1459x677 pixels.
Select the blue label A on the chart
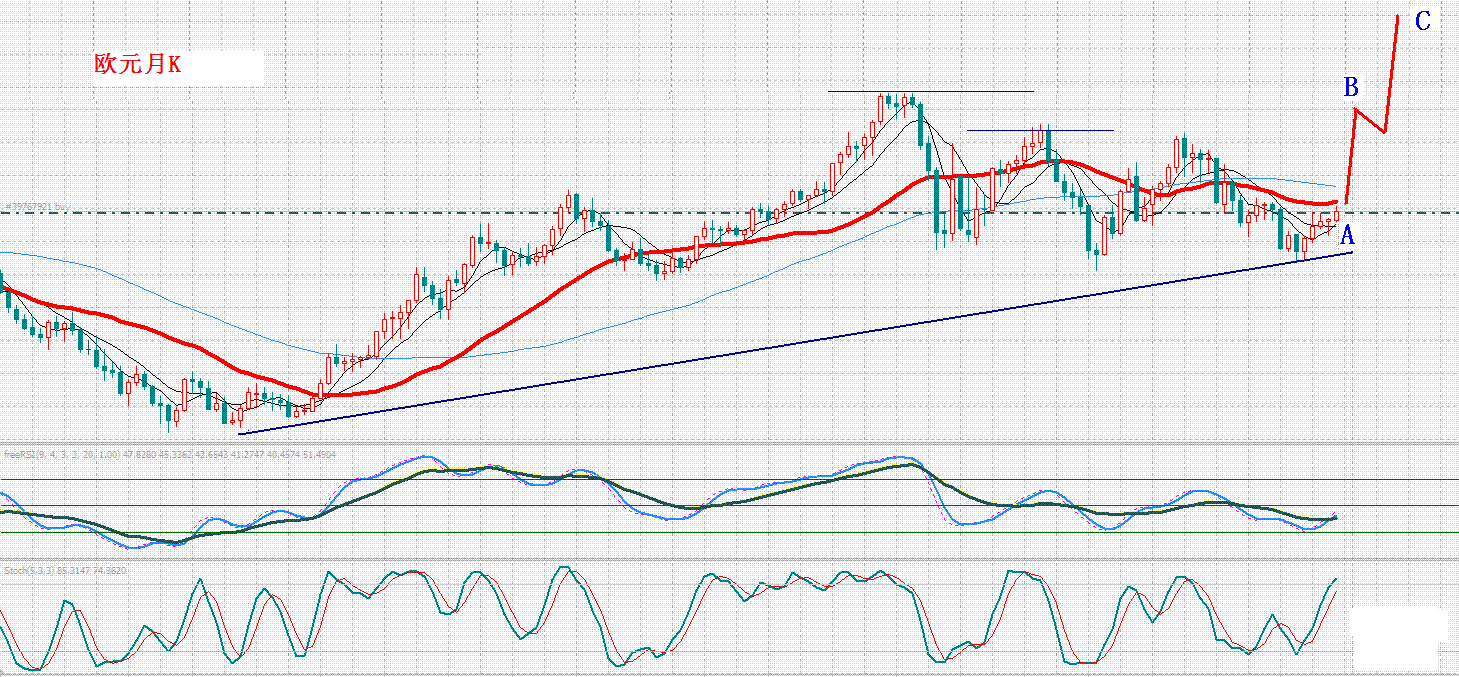(x=1347, y=236)
